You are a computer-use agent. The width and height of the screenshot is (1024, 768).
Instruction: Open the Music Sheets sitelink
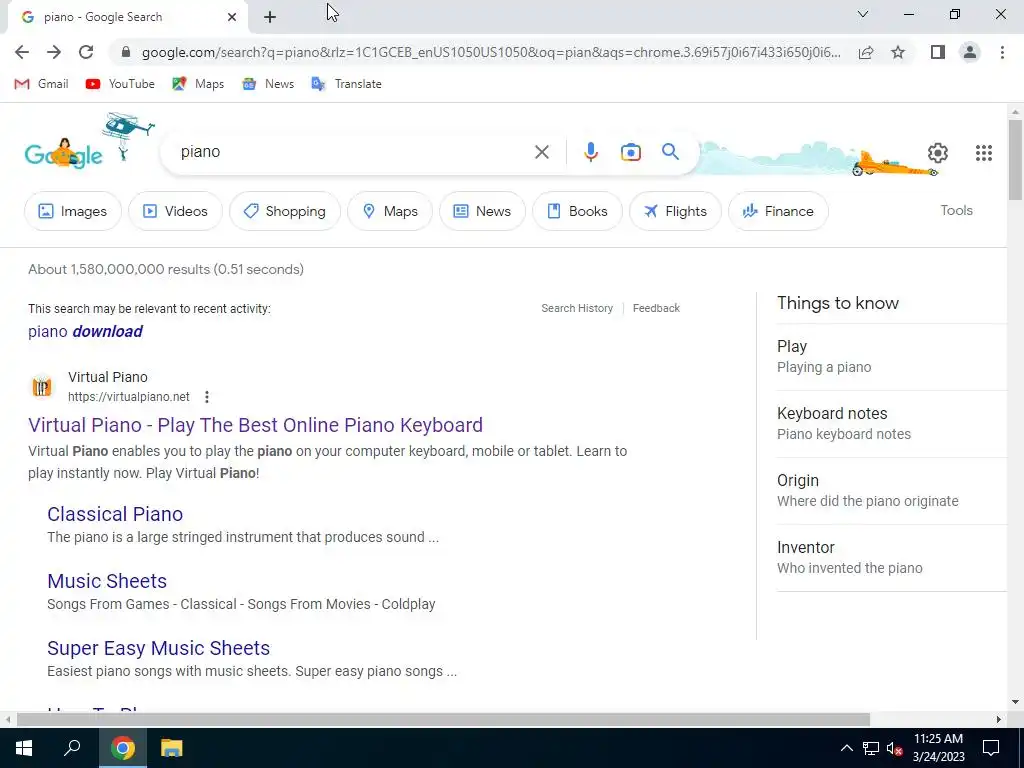coord(107,581)
